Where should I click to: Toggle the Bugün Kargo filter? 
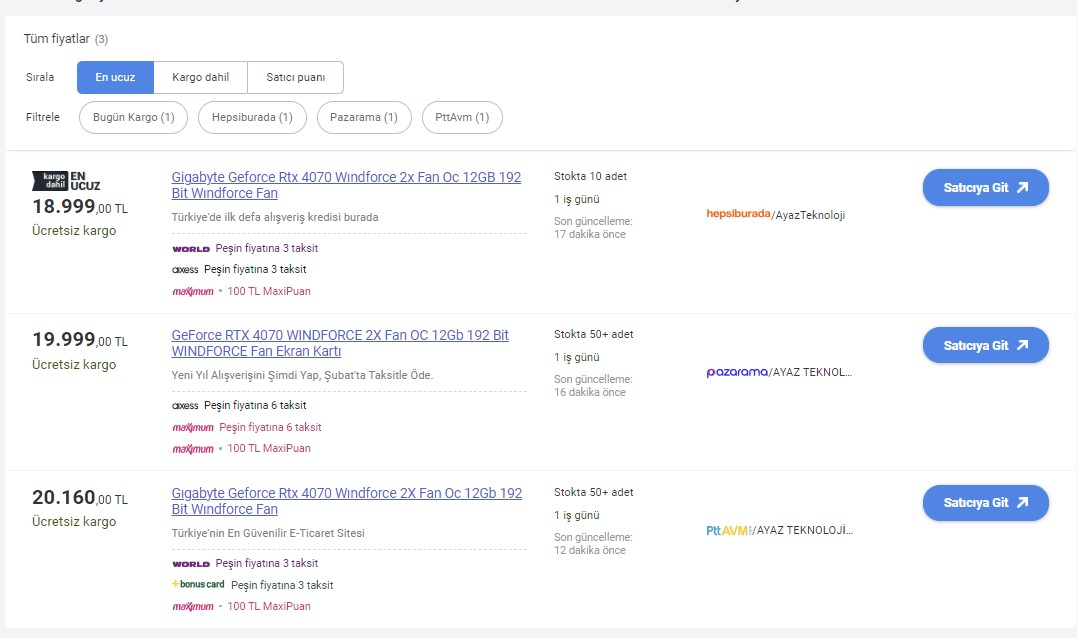click(x=133, y=117)
